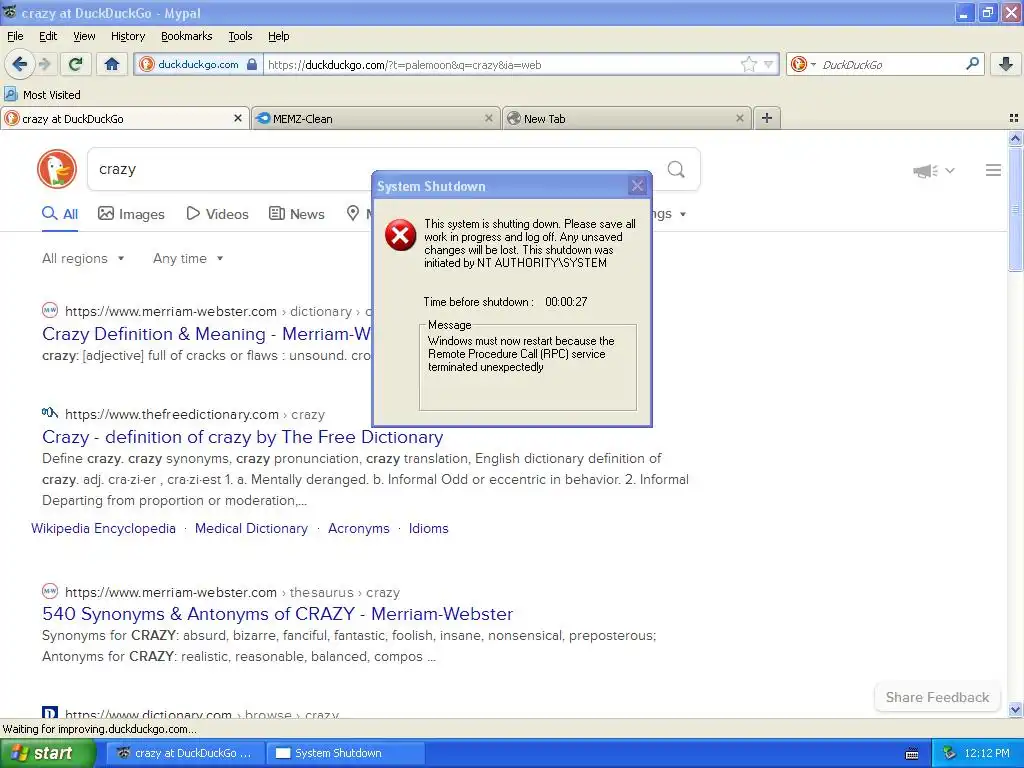This screenshot has width=1024, height=768.
Task: Open the Wikipedia Encyclopedia sublink
Action: click(x=103, y=528)
